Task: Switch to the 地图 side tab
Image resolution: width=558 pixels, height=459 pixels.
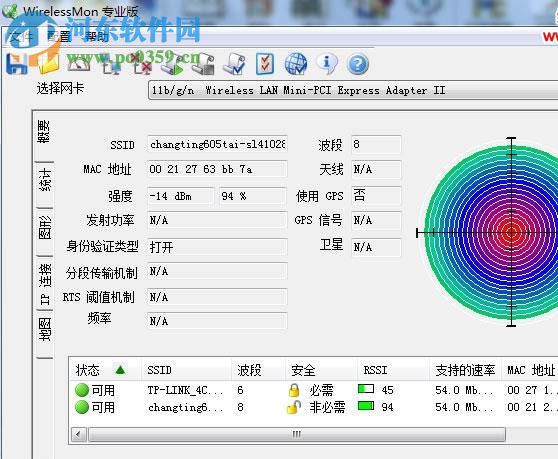Action: point(44,329)
